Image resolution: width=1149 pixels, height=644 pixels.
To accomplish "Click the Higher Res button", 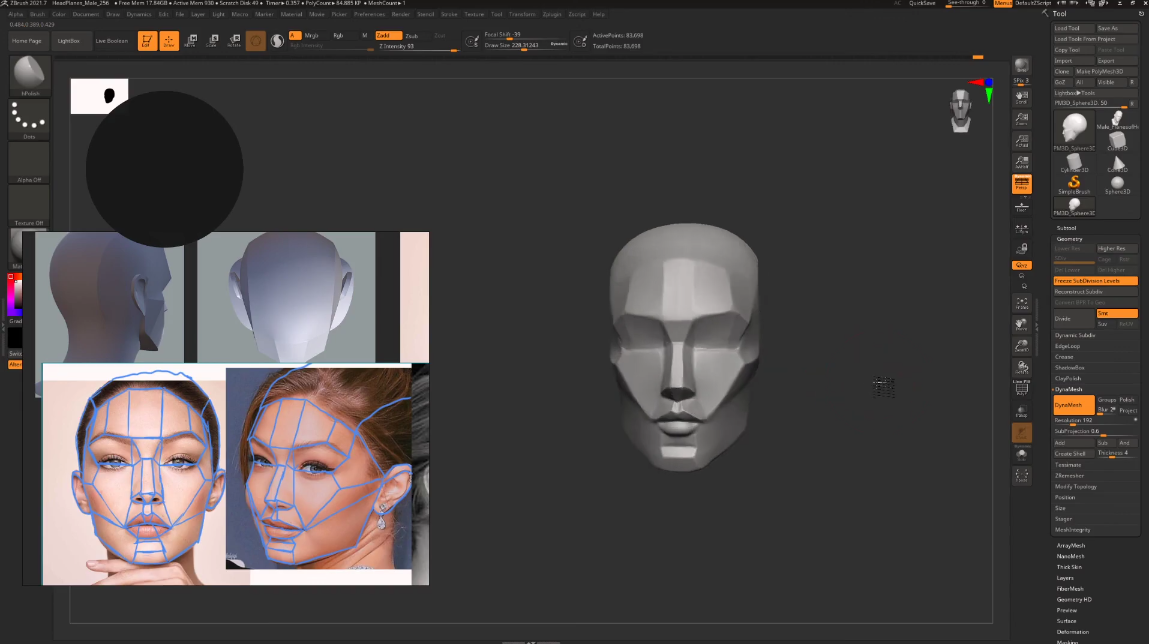I will pos(1117,248).
